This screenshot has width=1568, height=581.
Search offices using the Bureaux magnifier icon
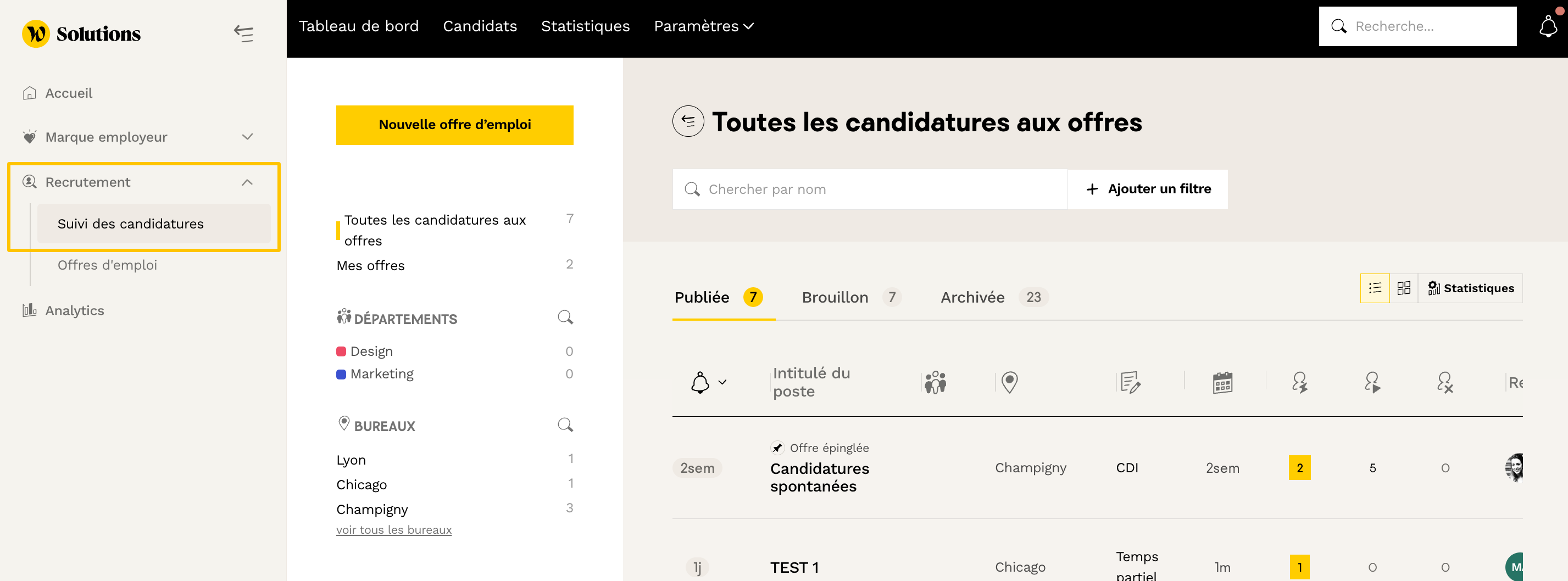565,424
